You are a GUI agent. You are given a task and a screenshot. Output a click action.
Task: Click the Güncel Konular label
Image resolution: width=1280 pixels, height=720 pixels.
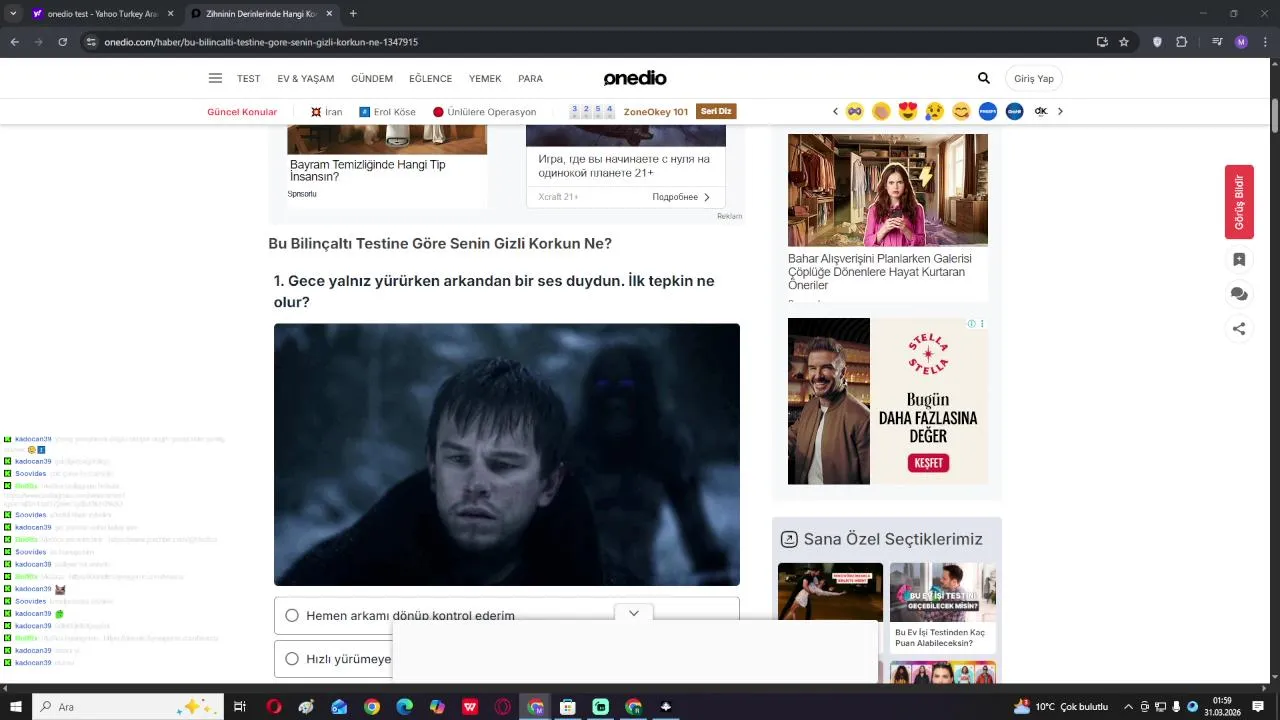point(242,112)
